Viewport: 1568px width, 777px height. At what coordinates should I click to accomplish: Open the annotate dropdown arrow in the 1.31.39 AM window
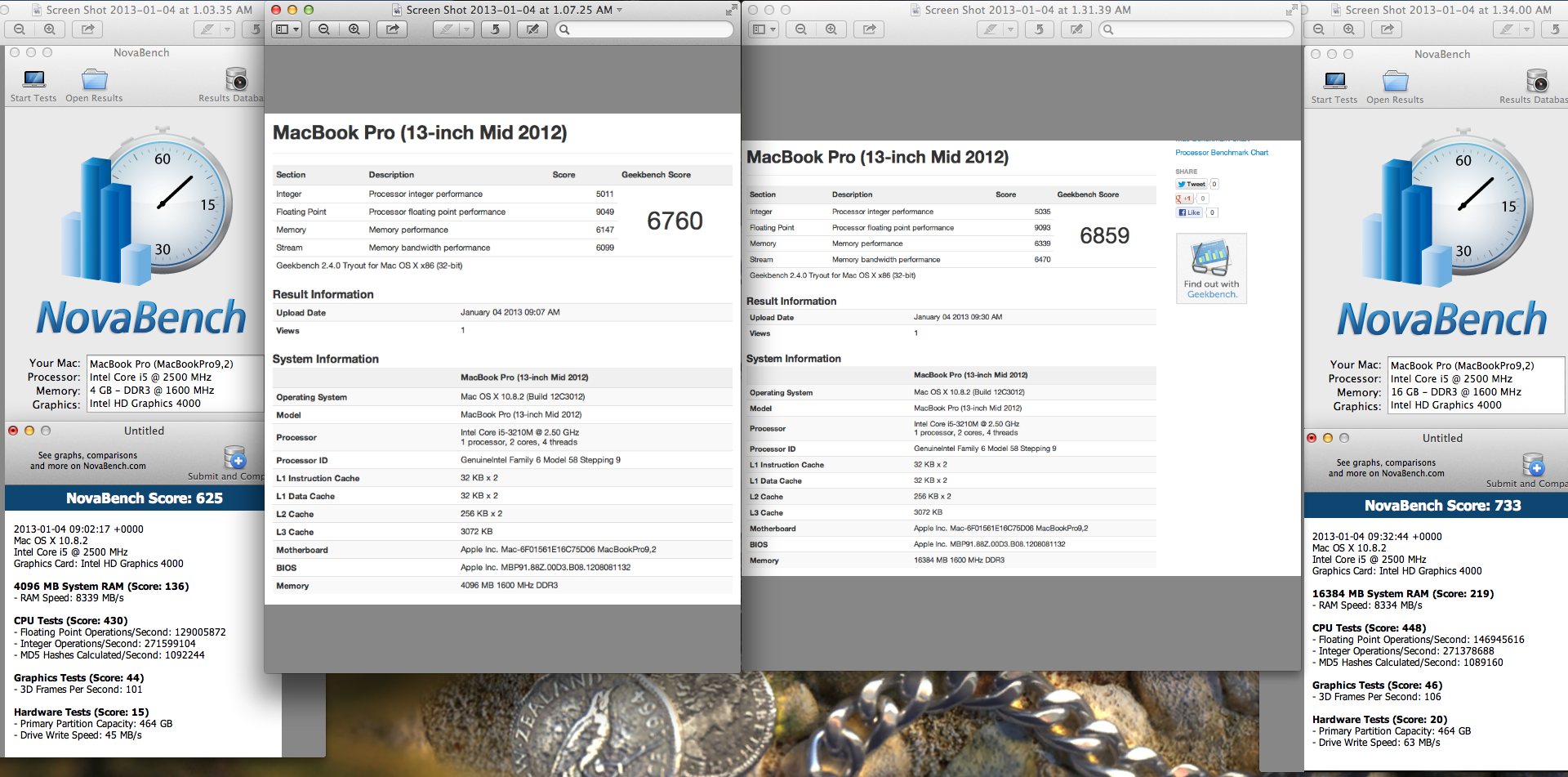1011,29
